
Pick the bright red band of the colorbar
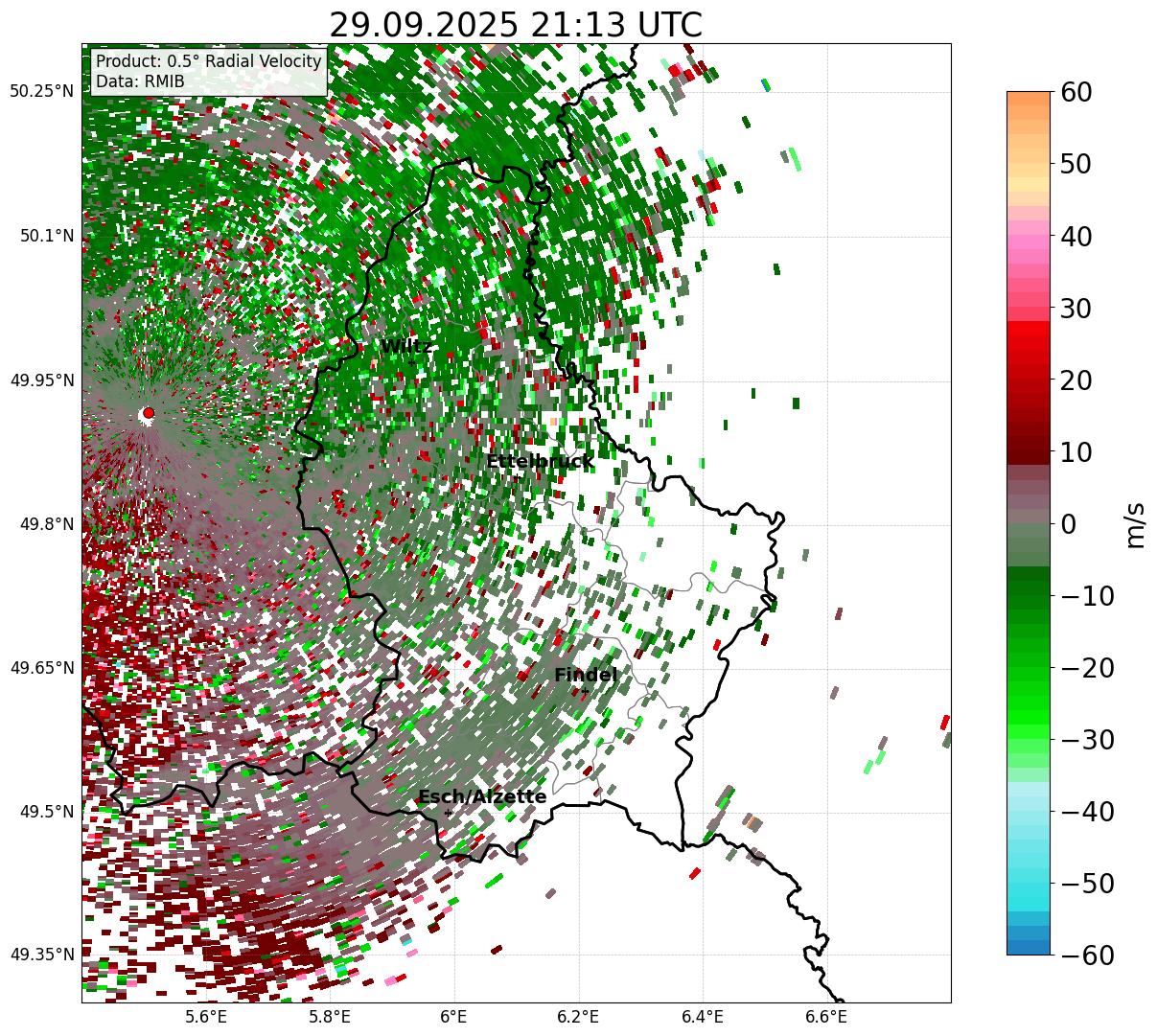[1029, 330]
